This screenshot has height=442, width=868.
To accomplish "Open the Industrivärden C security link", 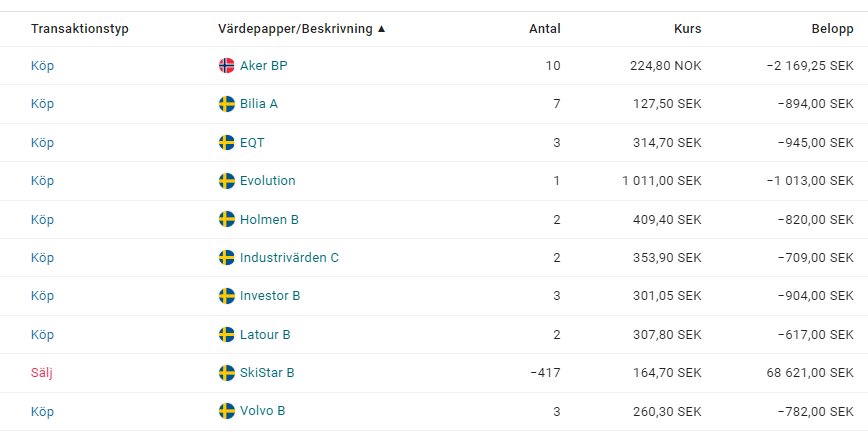I will [x=289, y=258].
